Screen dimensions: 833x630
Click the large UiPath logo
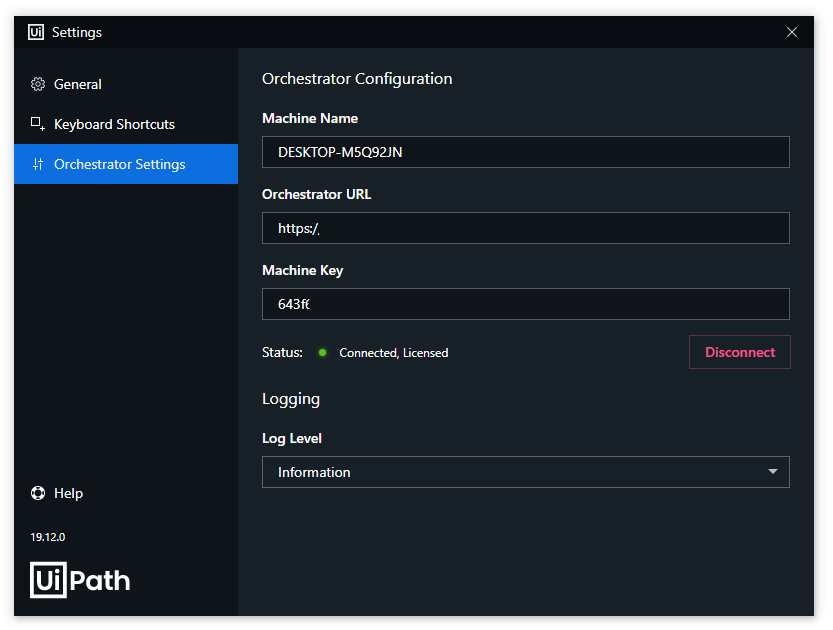pyautogui.click(x=80, y=580)
